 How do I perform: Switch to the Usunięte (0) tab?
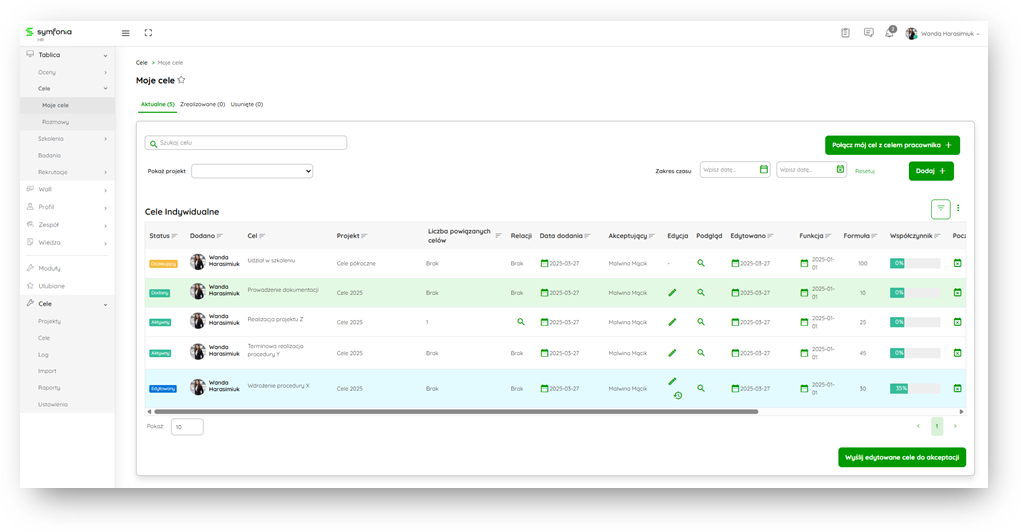click(247, 104)
